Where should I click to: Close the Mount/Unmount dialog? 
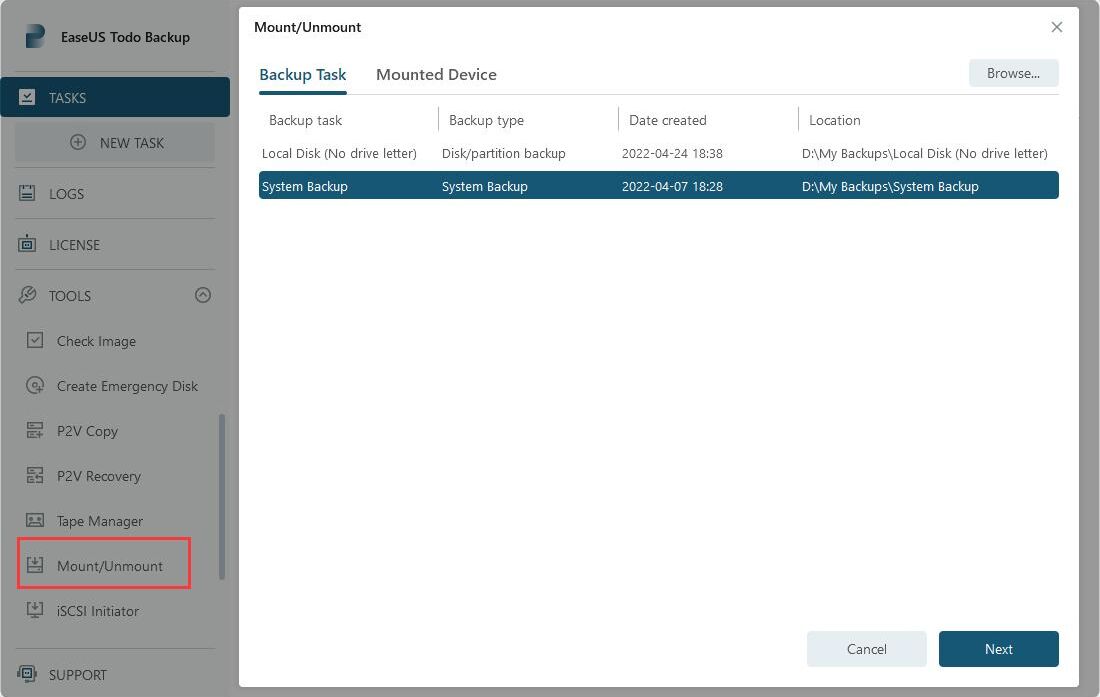(1057, 27)
